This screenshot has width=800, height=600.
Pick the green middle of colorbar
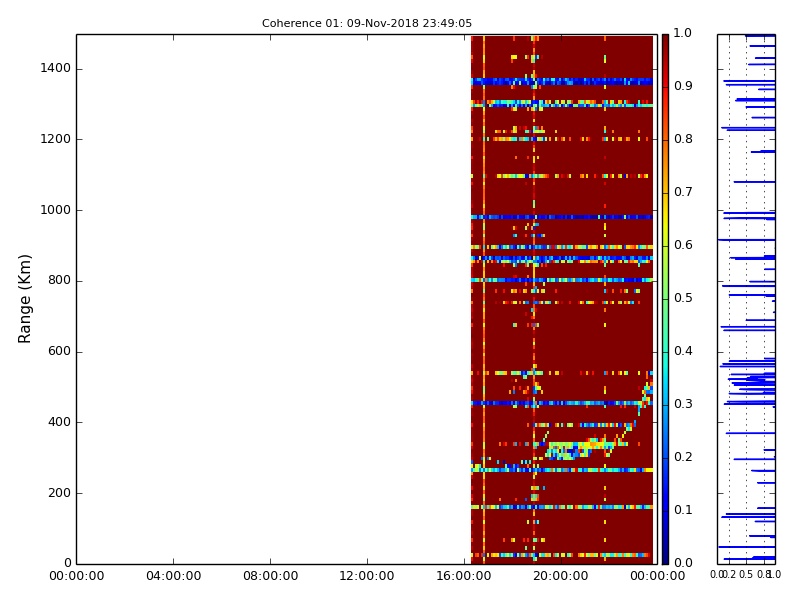(665, 299)
